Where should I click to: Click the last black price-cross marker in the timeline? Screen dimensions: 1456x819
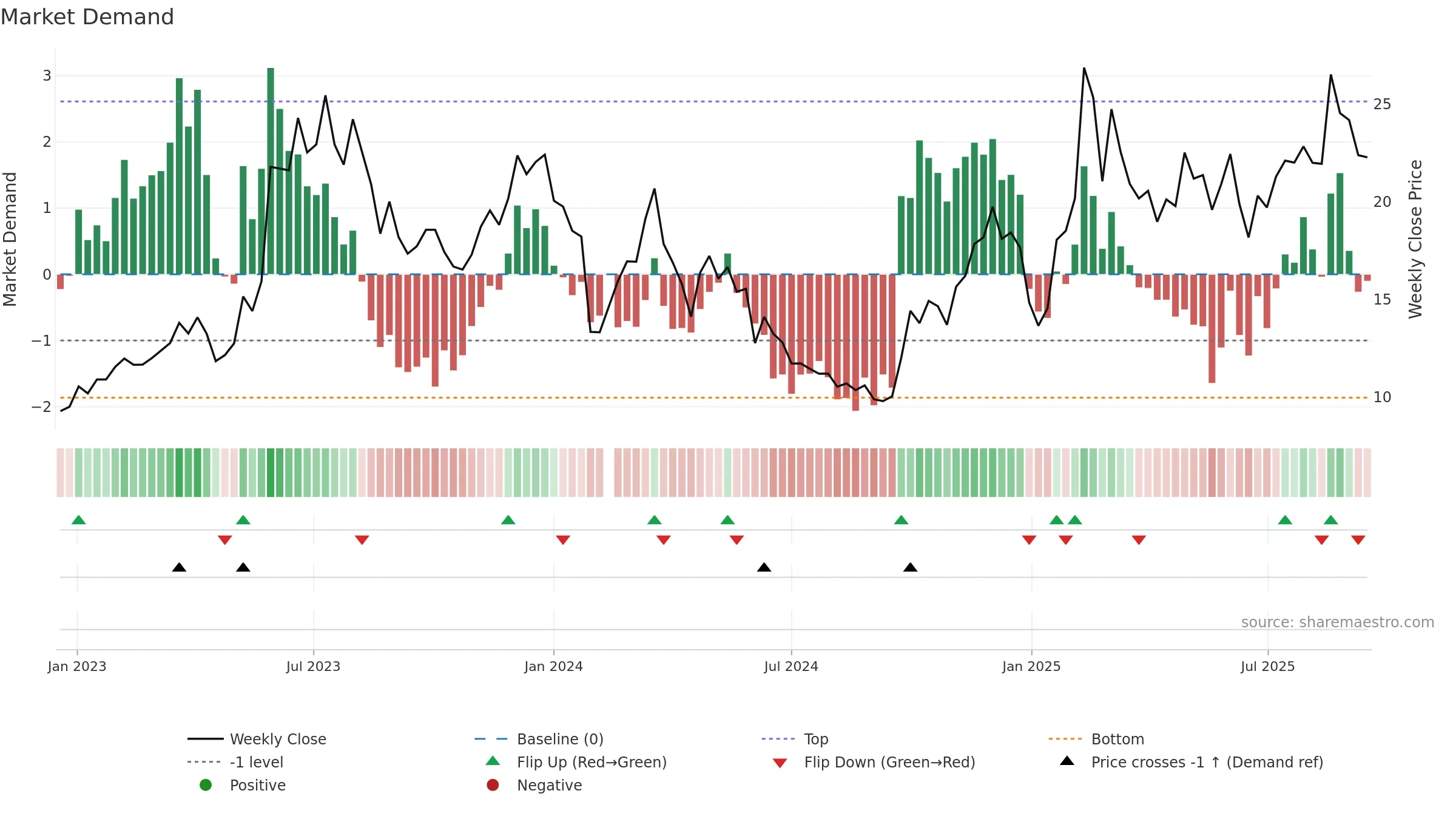pos(910,567)
